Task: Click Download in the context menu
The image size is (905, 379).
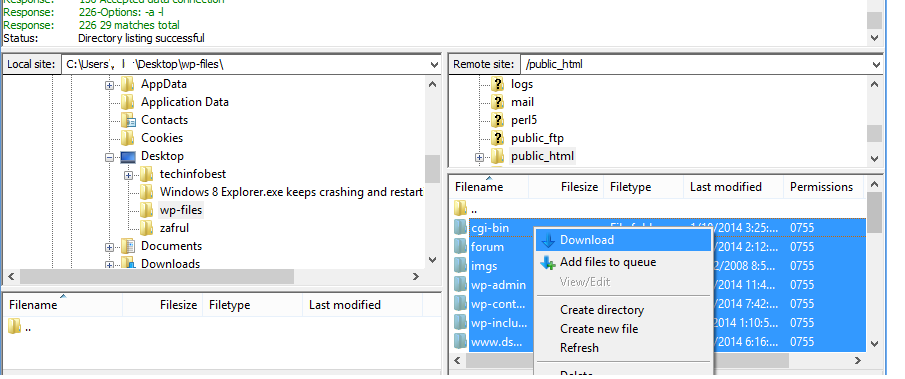Action: point(623,240)
